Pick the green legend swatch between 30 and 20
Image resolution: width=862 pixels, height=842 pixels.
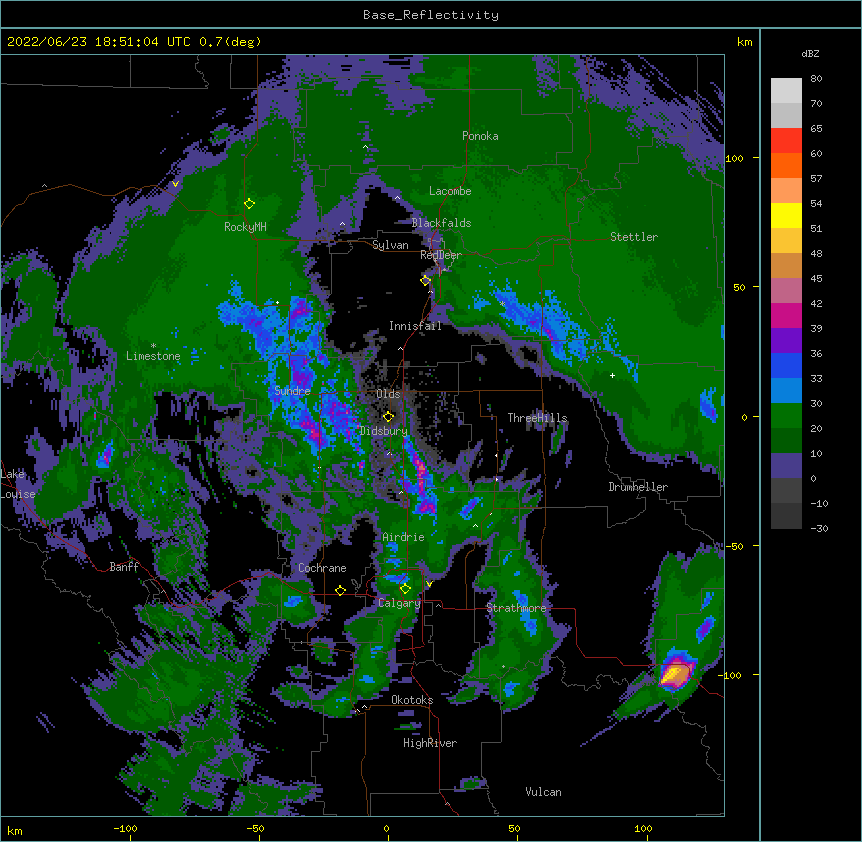click(x=786, y=416)
